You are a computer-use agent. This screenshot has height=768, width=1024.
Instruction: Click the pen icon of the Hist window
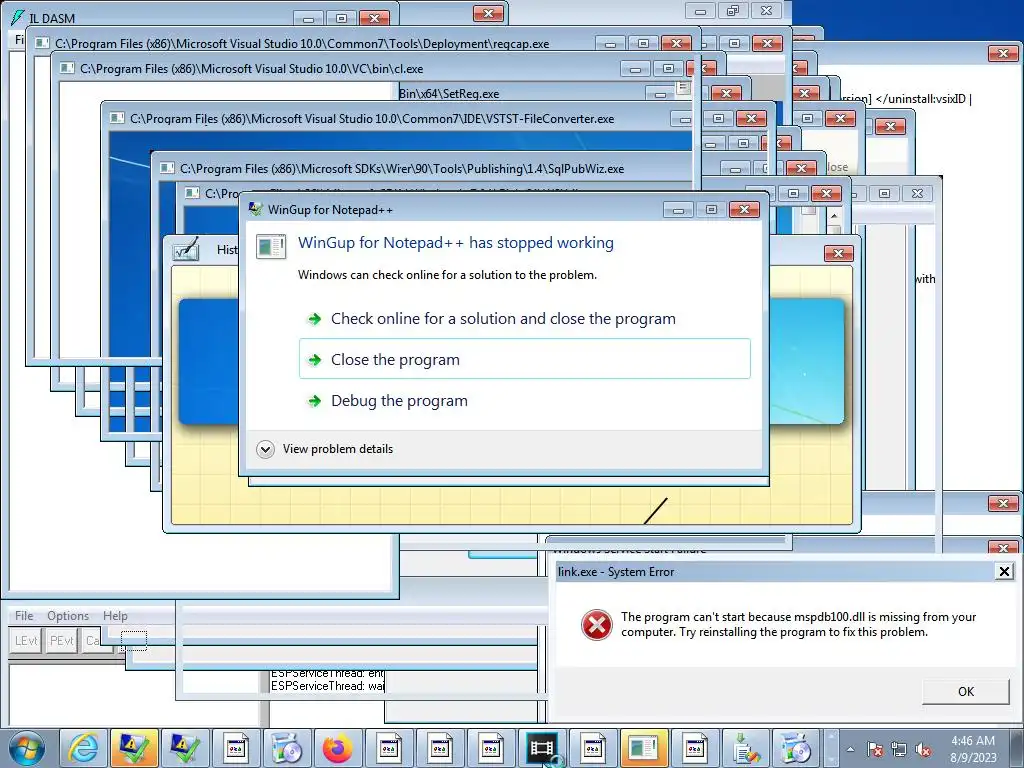(186, 249)
